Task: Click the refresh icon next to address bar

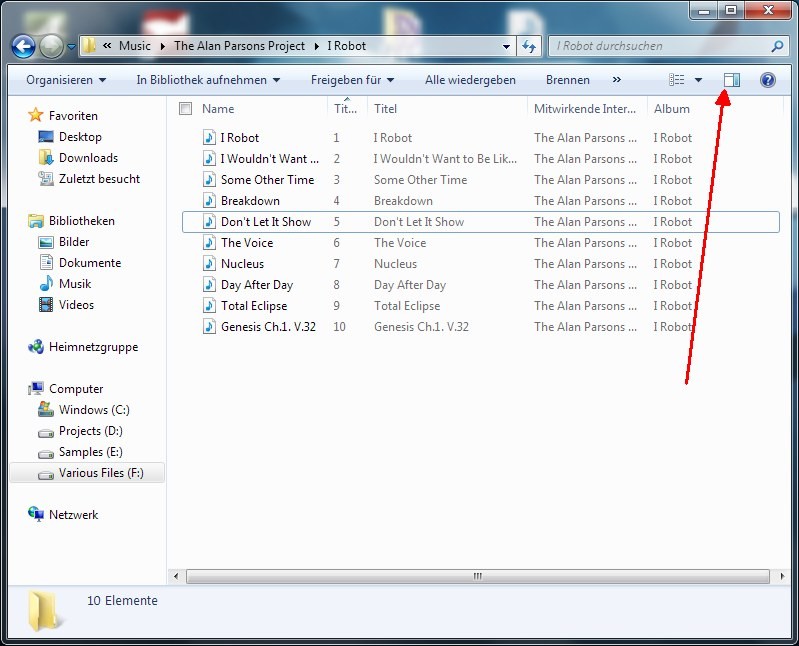Action: [529, 46]
